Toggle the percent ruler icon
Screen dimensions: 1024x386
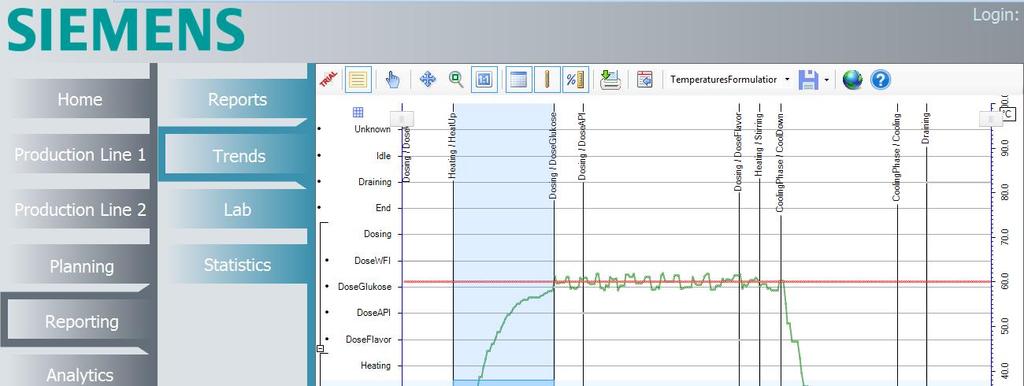(x=575, y=80)
